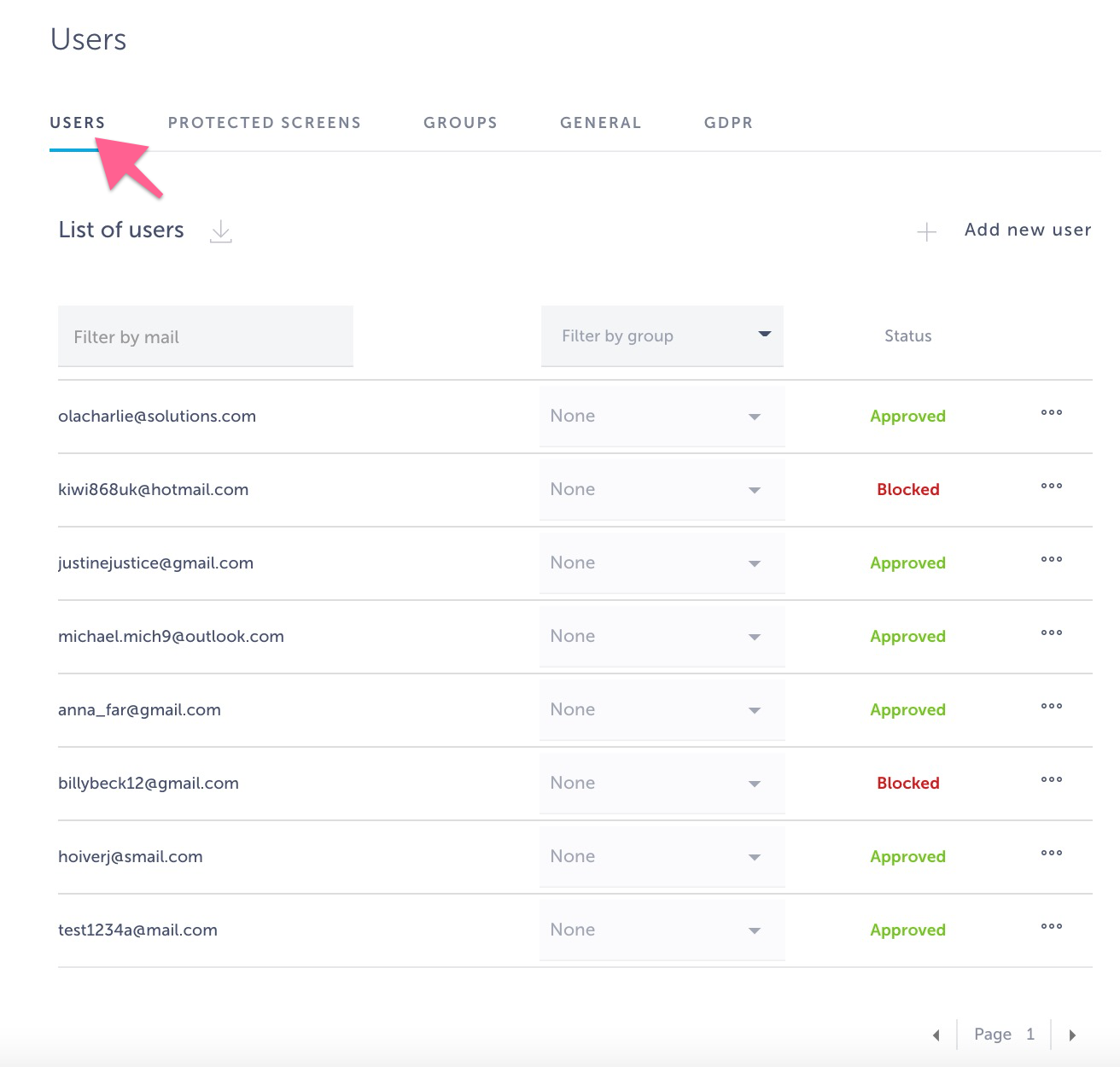Click the Add new user link
This screenshot has width=1120, height=1067.
(1028, 230)
